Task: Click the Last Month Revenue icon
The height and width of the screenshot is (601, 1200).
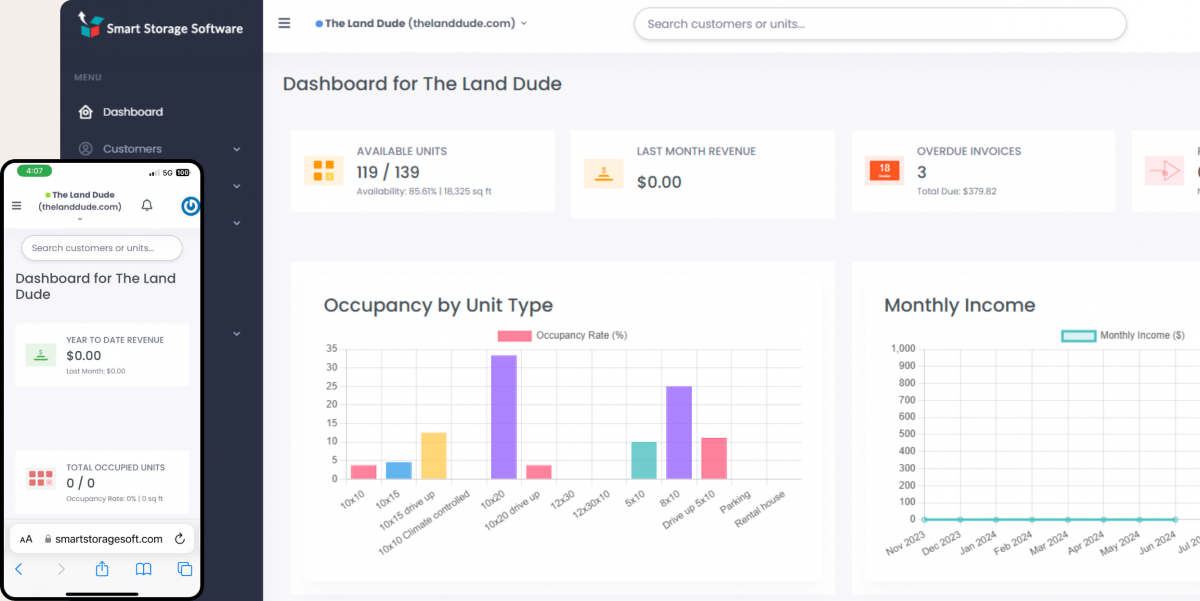Action: tap(603, 173)
